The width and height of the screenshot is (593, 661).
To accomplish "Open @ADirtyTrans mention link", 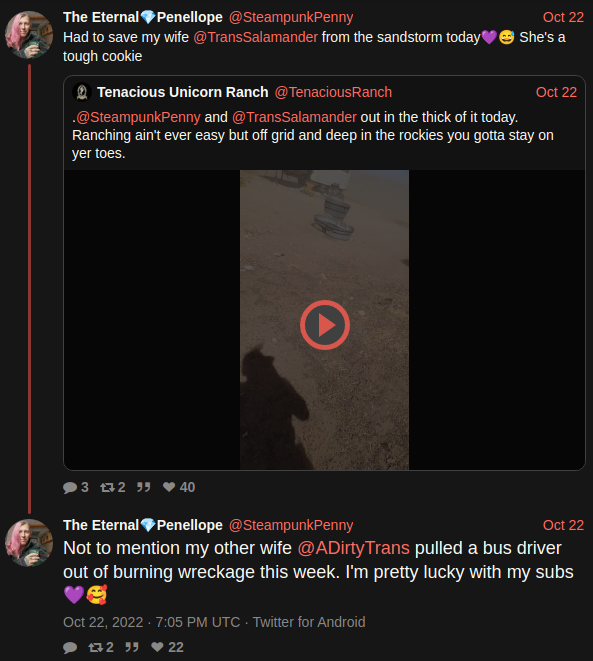I will click(354, 548).
